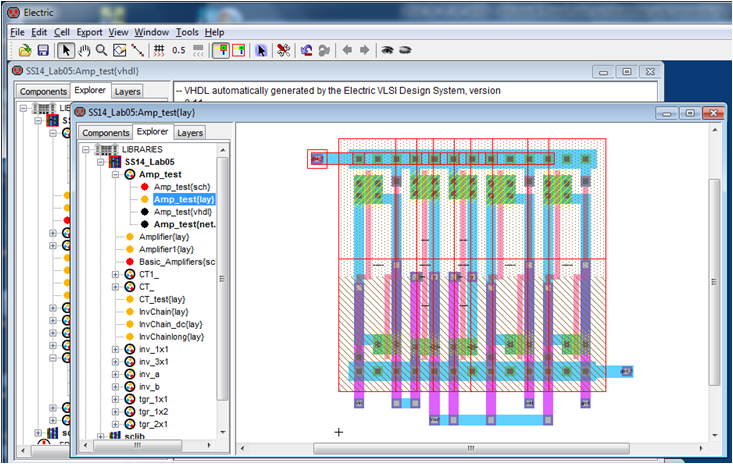The image size is (733, 464).
Task: Click the Undo icon in toolbar
Action: [305, 50]
